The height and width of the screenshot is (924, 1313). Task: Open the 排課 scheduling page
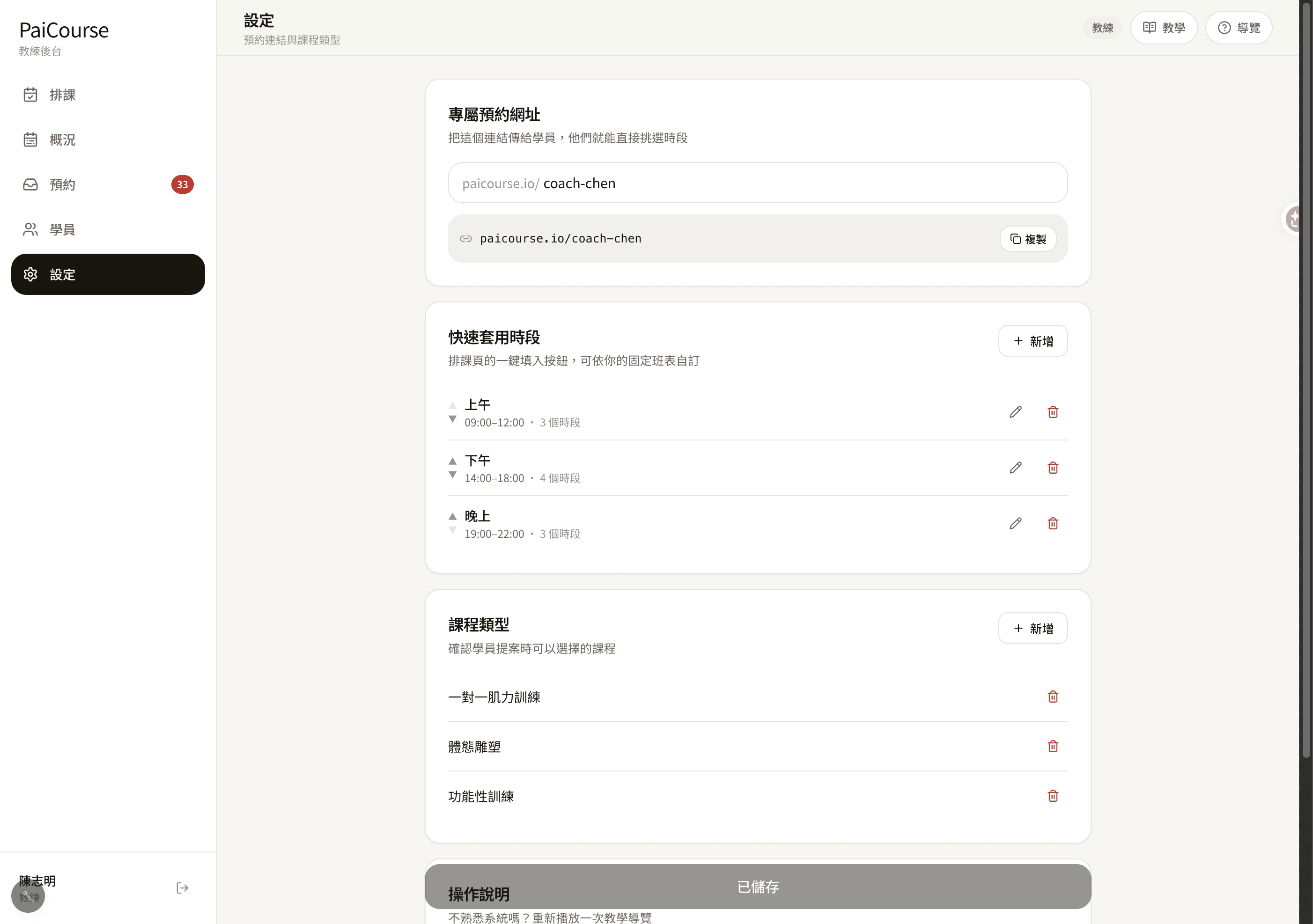(x=108, y=95)
